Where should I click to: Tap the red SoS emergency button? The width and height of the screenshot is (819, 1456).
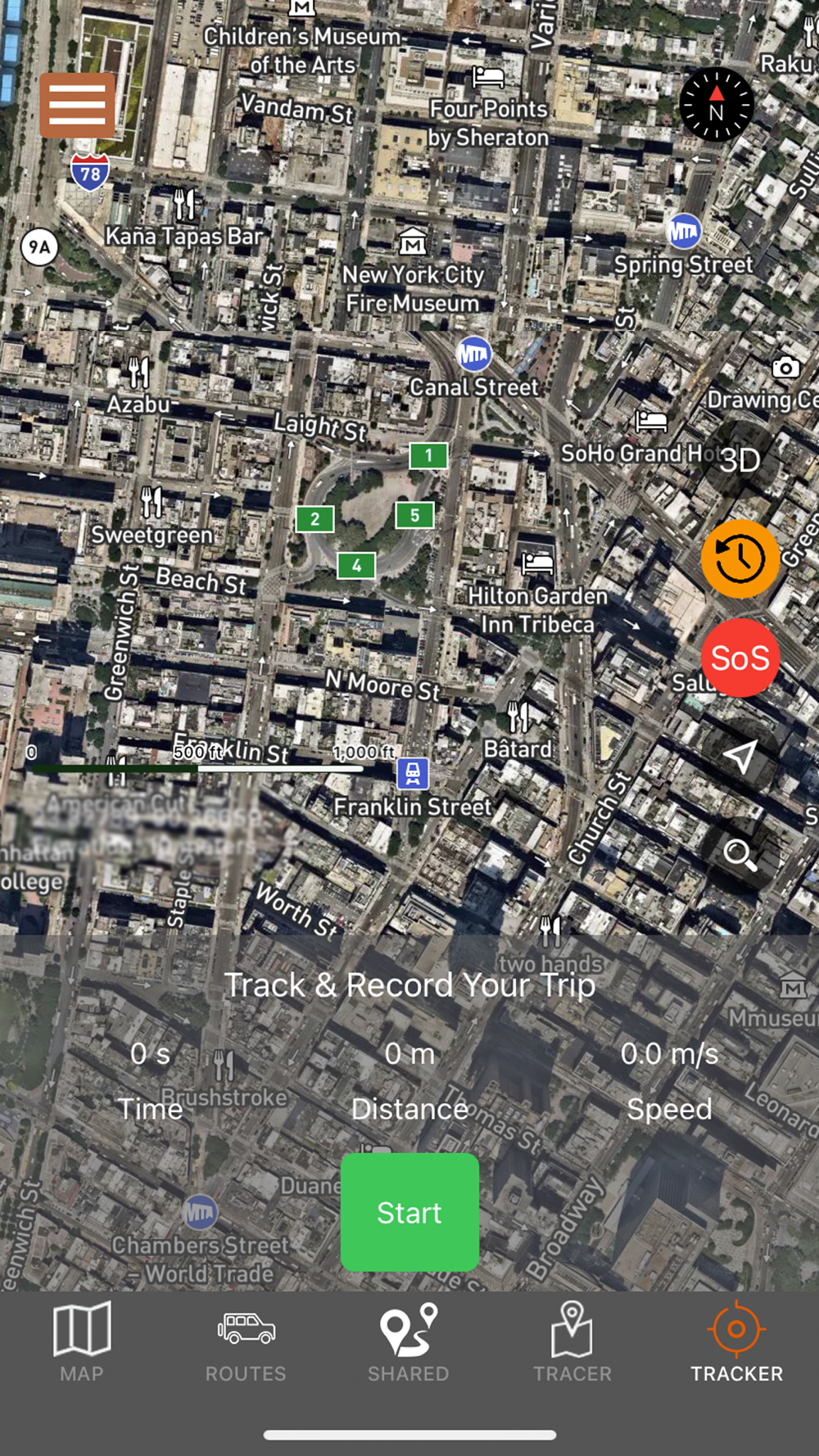(740, 658)
